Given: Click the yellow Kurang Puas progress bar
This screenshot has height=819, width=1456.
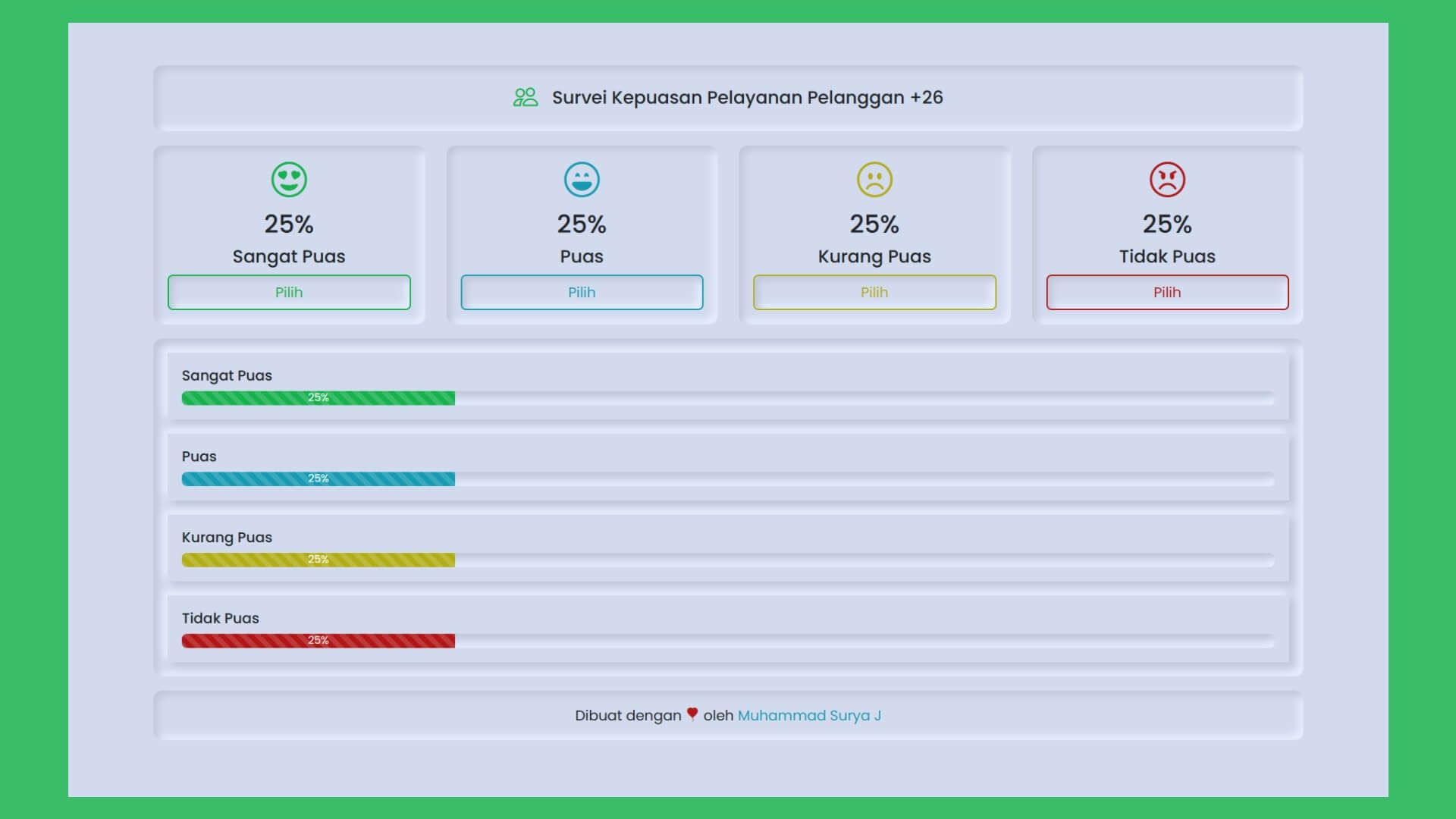Looking at the screenshot, I should click(x=318, y=560).
